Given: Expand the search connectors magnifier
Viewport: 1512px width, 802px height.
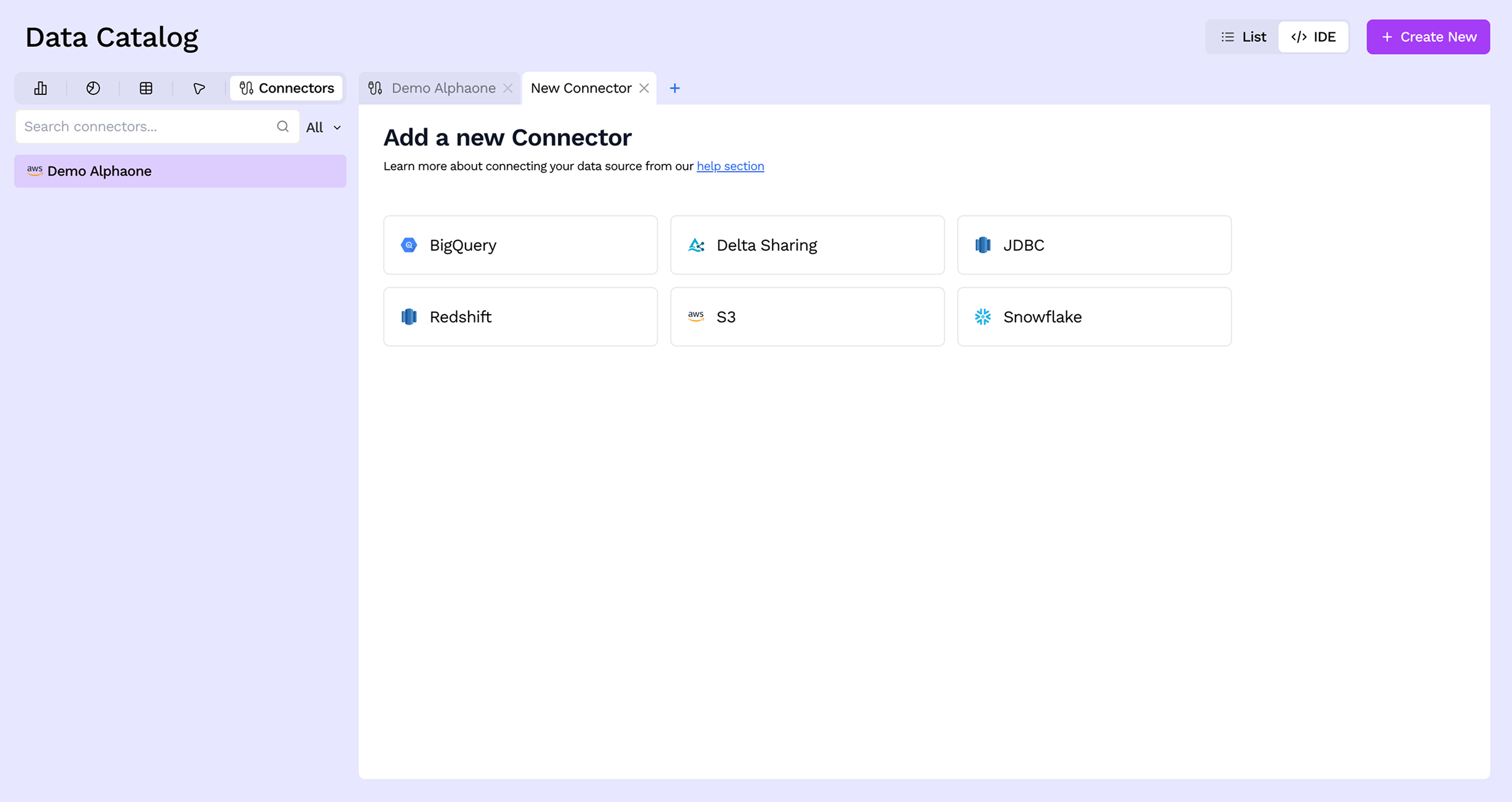Looking at the screenshot, I should [282, 126].
